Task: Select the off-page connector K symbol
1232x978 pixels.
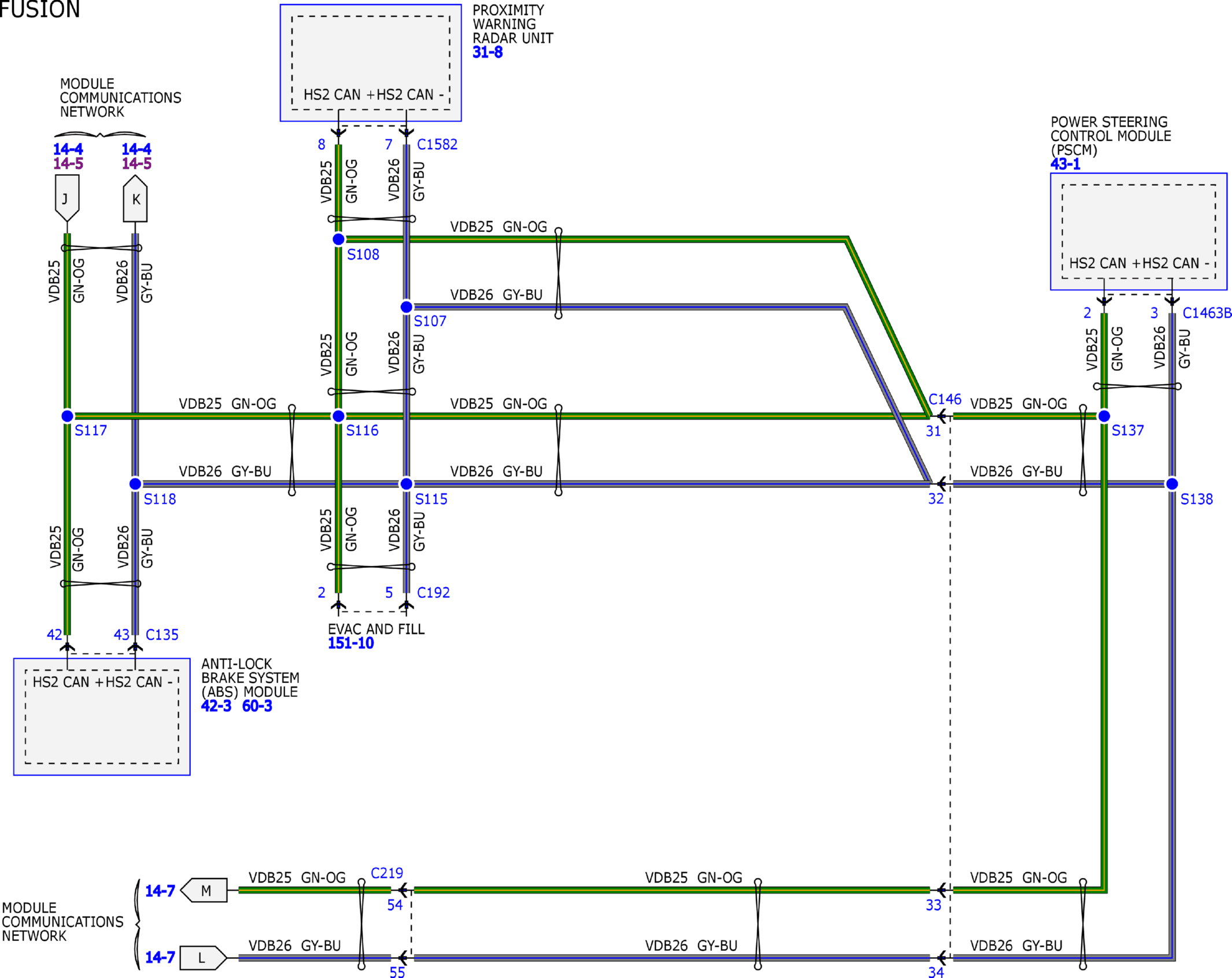Action: pyautogui.click(x=135, y=198)
